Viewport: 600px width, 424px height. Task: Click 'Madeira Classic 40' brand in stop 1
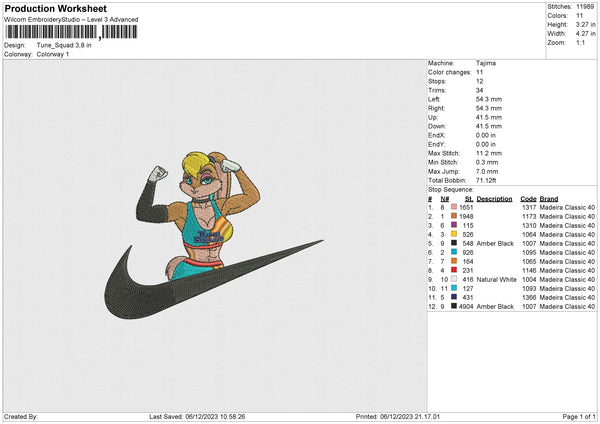pos(567,207)
